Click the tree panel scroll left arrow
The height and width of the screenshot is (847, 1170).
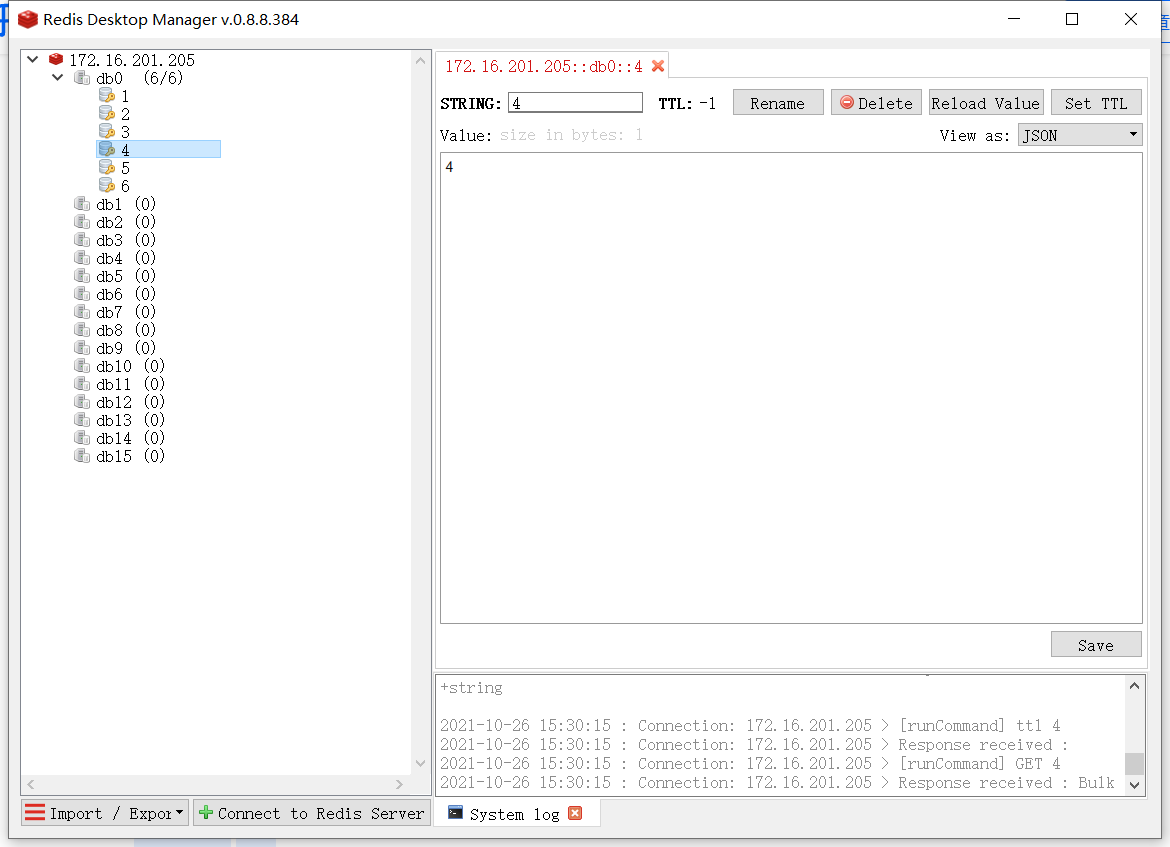31,784
